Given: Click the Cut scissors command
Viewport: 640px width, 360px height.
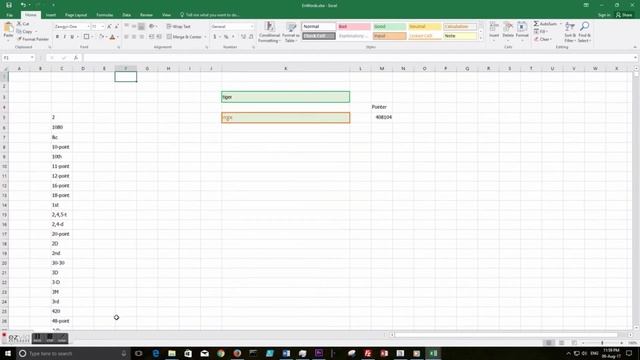Looking at the screenshot, I should point(23,24).
